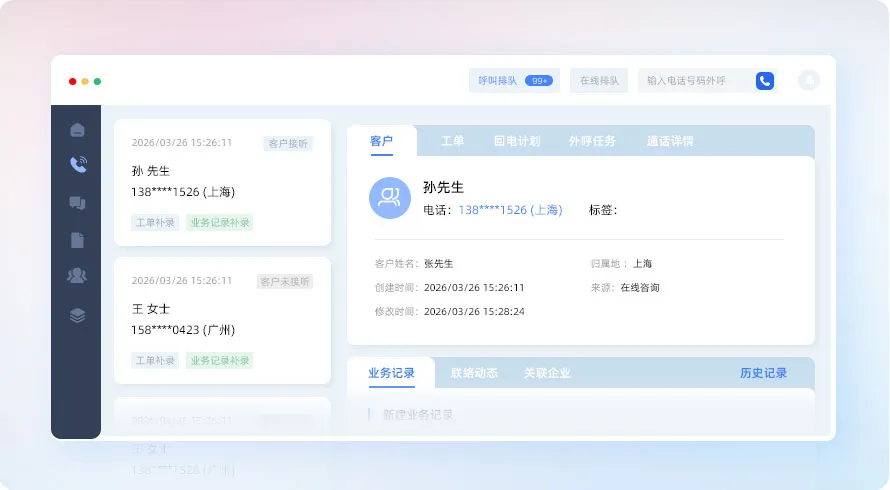Click modified time 2026/03/26 15:28:24
The image size is (890, 490).
pos(474,311)
